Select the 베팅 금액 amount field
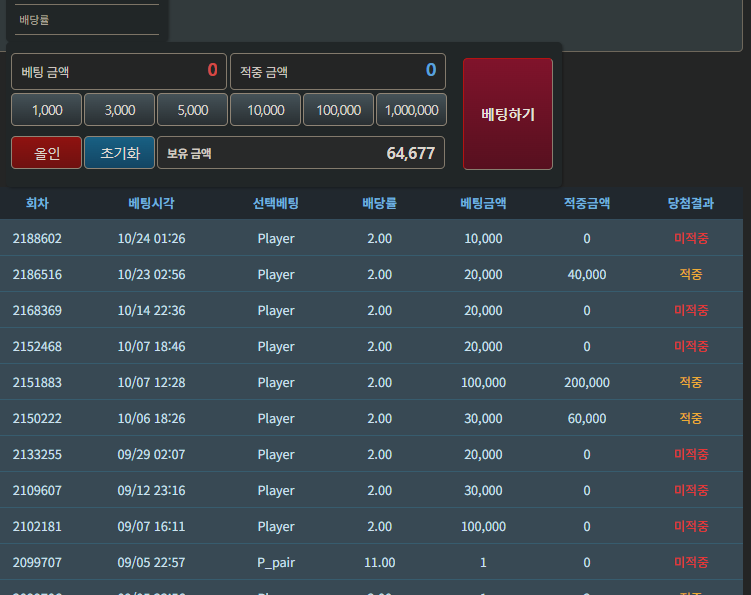 click(x=119, y=71)
